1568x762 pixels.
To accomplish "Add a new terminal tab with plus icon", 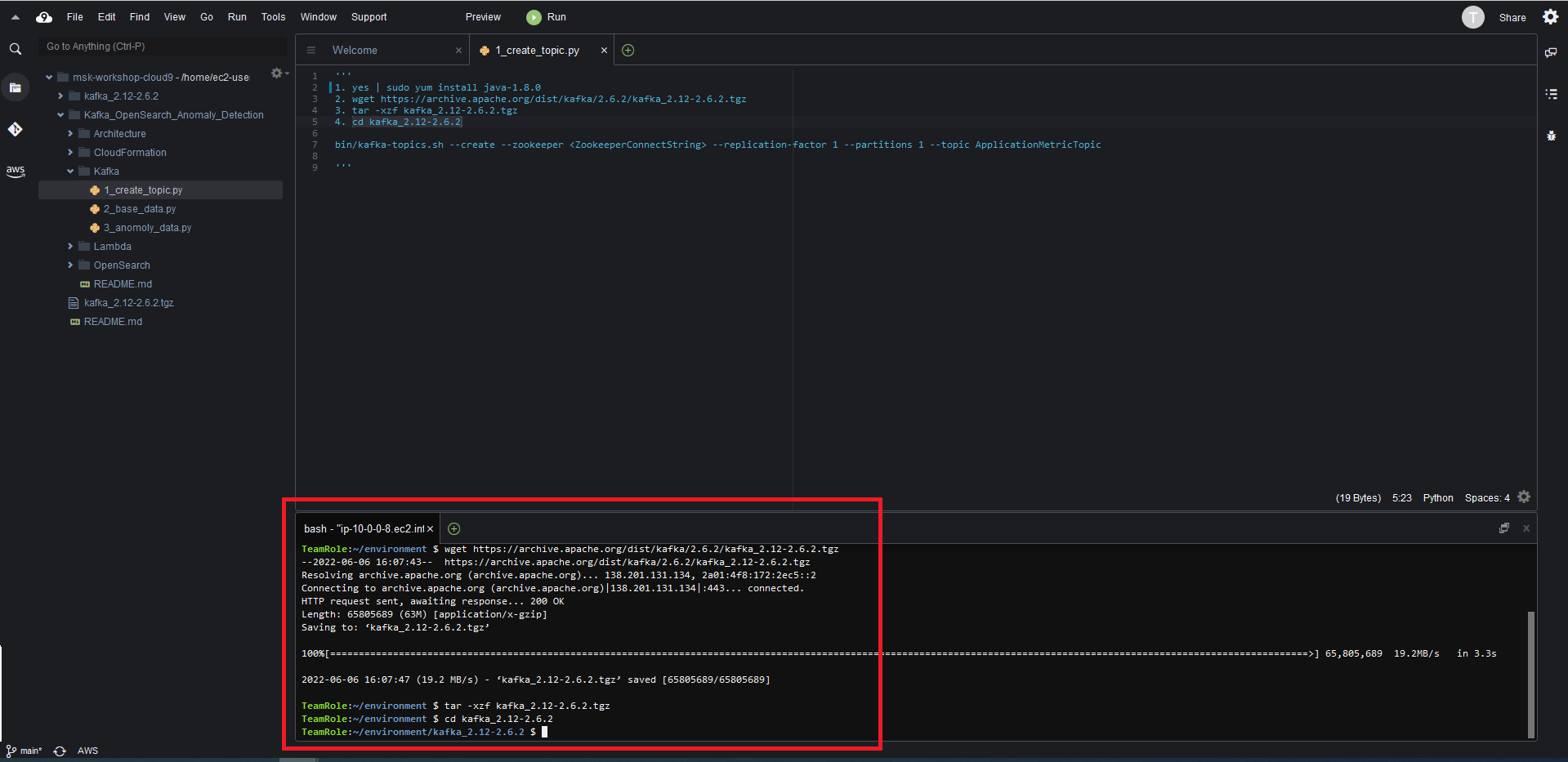I will (454, 529).
